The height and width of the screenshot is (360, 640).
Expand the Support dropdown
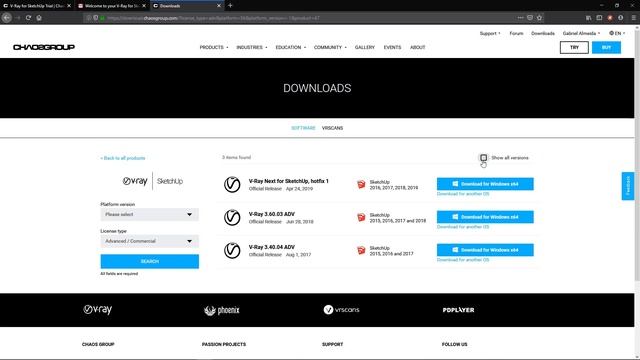490,33
